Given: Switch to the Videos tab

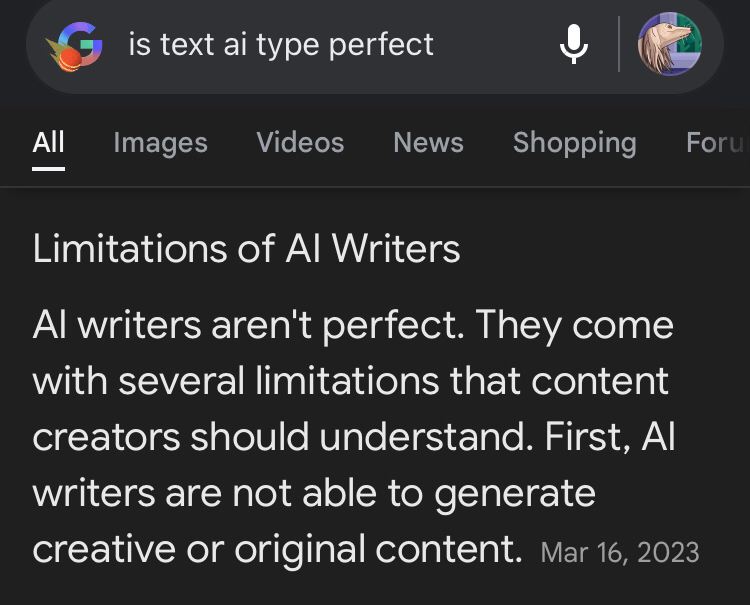Looking at the screenshot, I should [x=300, y=143].
